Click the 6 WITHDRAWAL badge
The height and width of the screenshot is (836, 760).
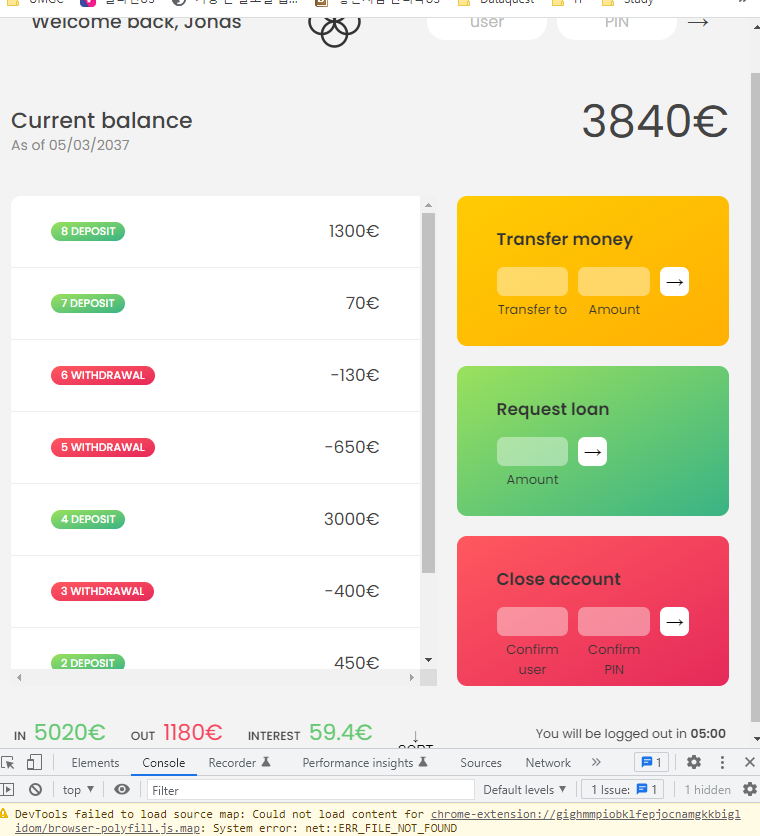(103, 375)
